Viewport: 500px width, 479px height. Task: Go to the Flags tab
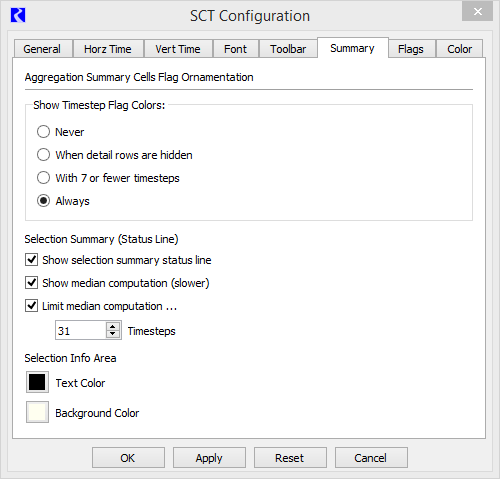[412, 49]
